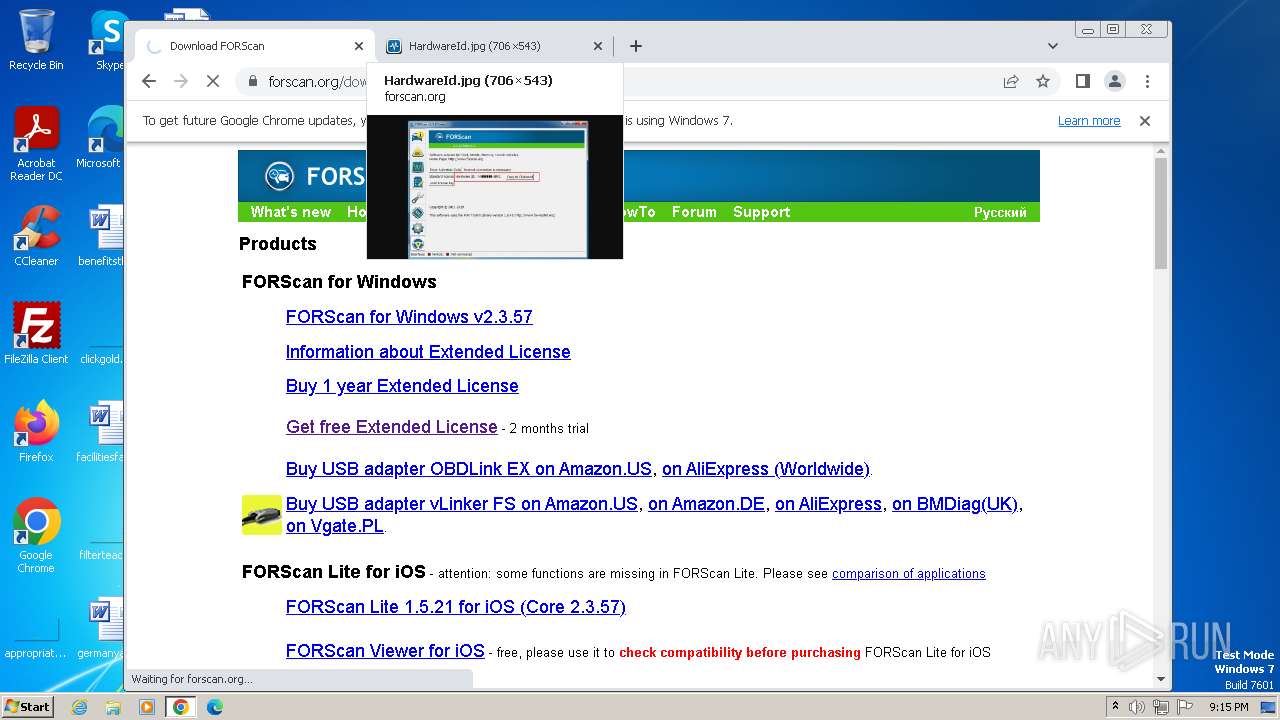Open the tab search dropdown
The image size is (1280, 720).
(1052, 46)
